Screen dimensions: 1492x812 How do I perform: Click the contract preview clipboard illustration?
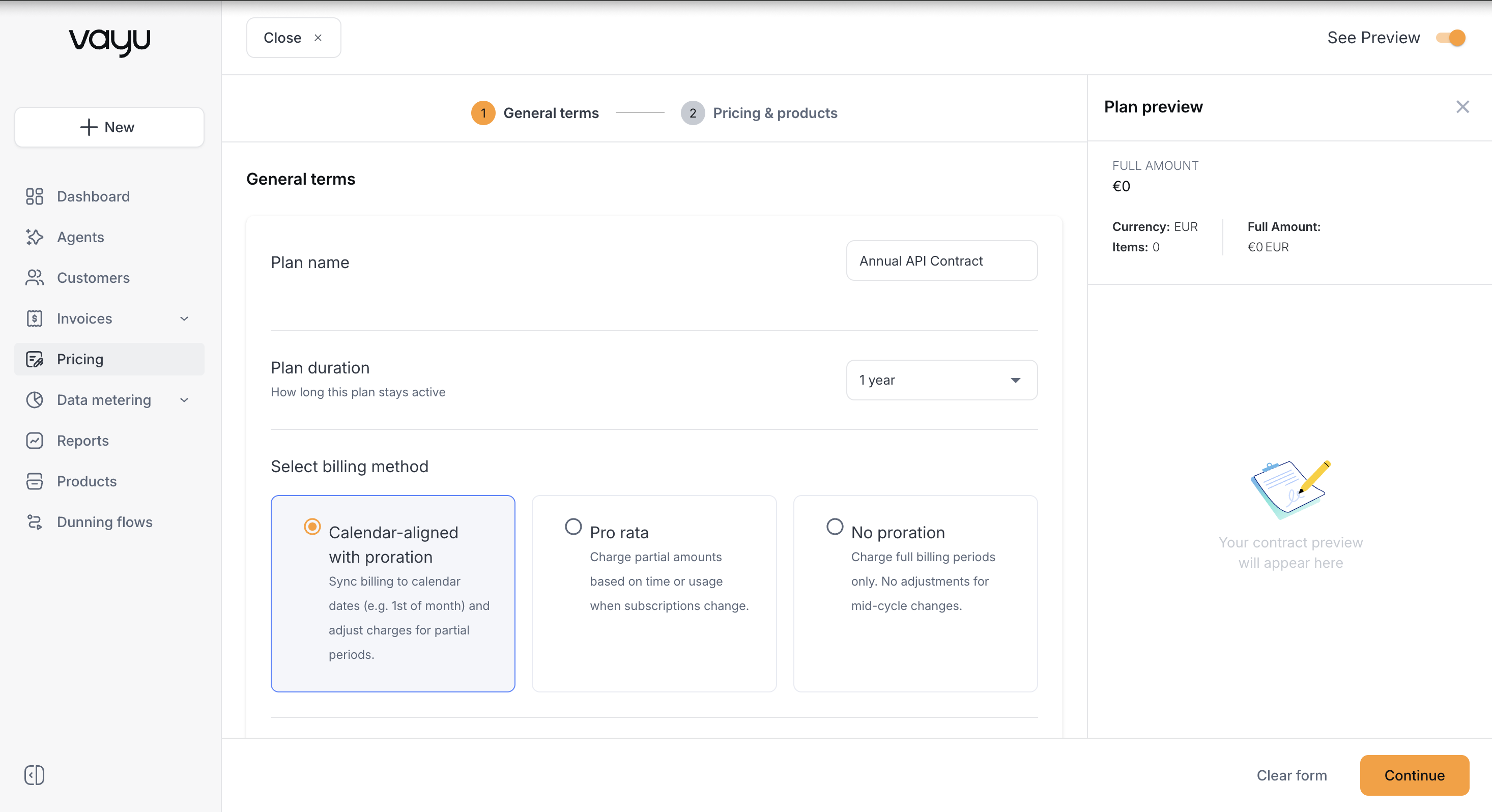click(1290, 489)
